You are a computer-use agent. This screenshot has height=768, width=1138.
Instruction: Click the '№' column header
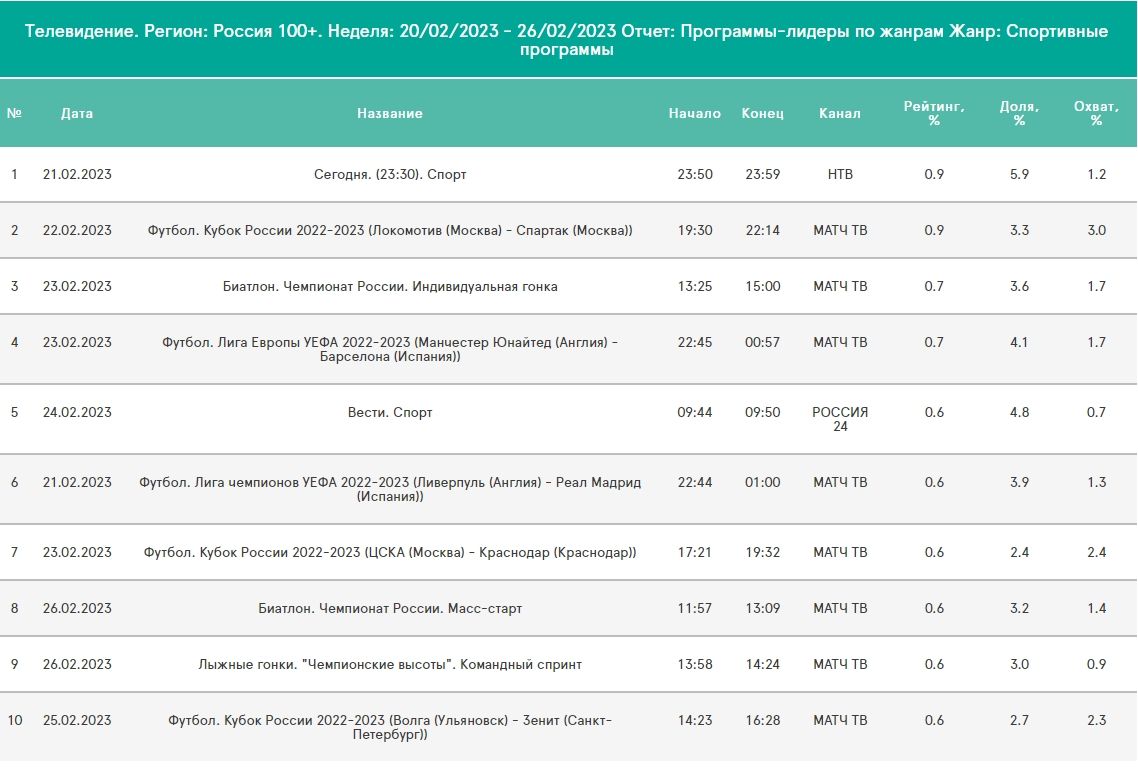pyautogui.click(x=14, y=113)
